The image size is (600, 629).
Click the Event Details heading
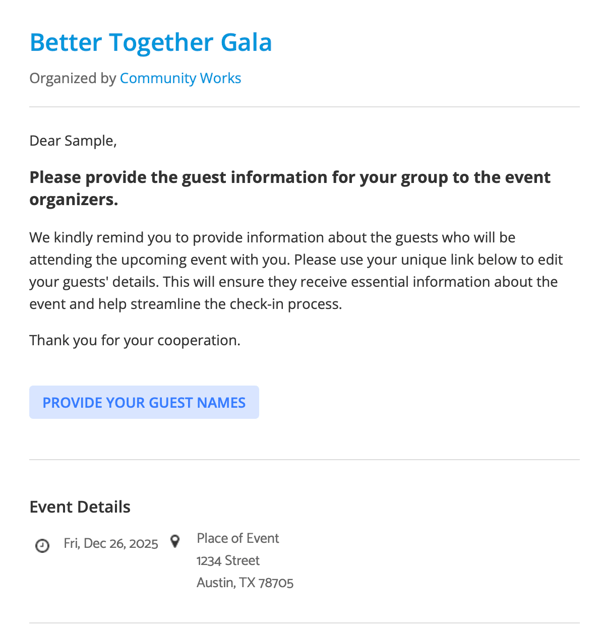click(x=80, y=507)
